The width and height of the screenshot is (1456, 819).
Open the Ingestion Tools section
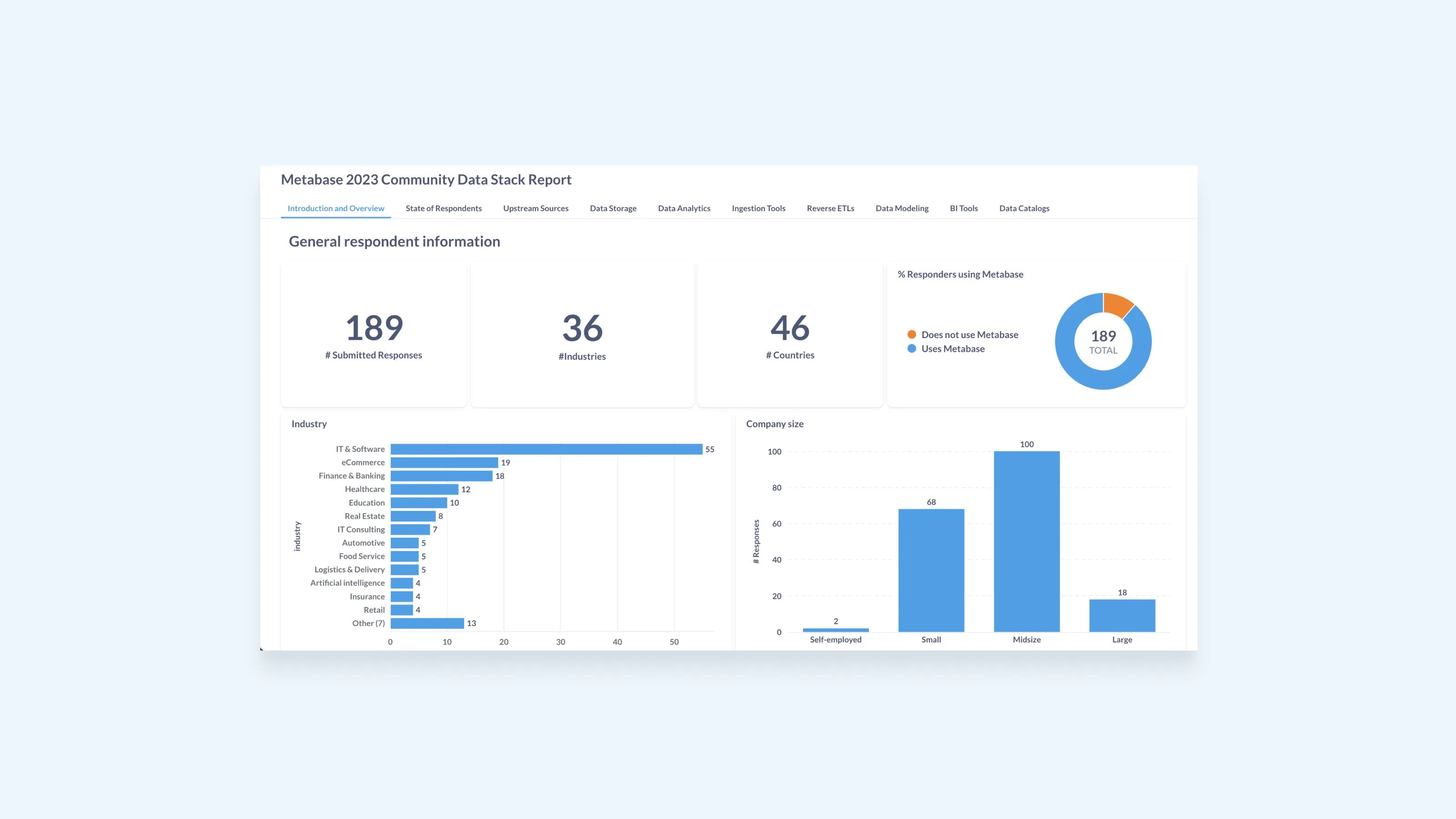pyautogui.click(x=758, y=208)
